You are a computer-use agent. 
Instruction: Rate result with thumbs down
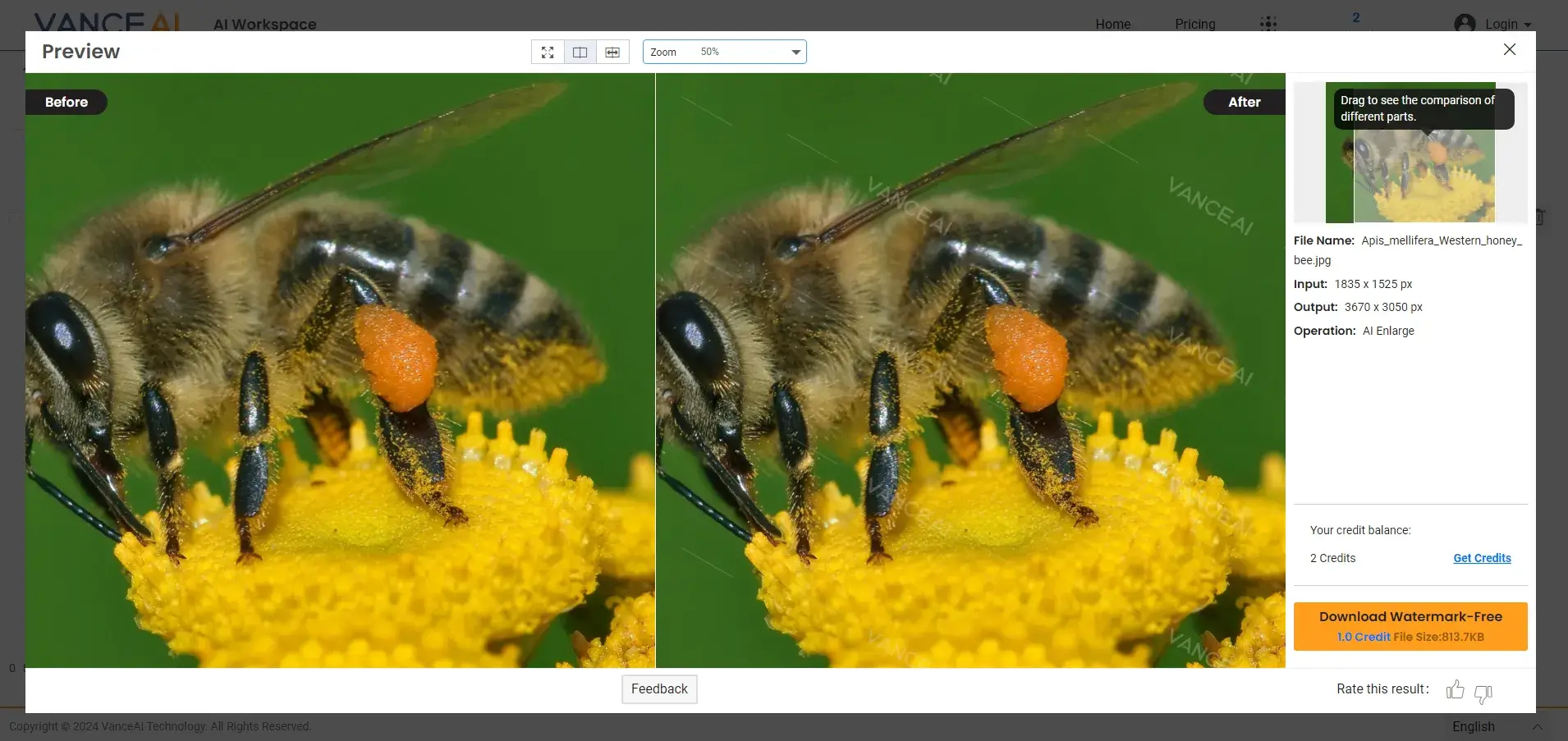(x=1483, y=693)
